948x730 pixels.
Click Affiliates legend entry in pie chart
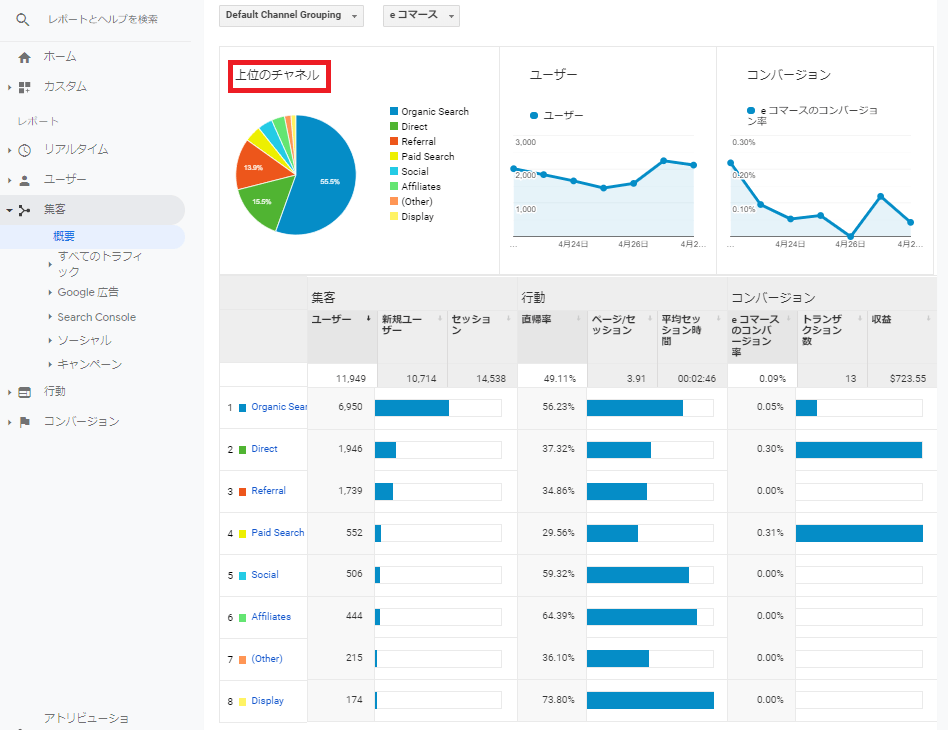415,186
